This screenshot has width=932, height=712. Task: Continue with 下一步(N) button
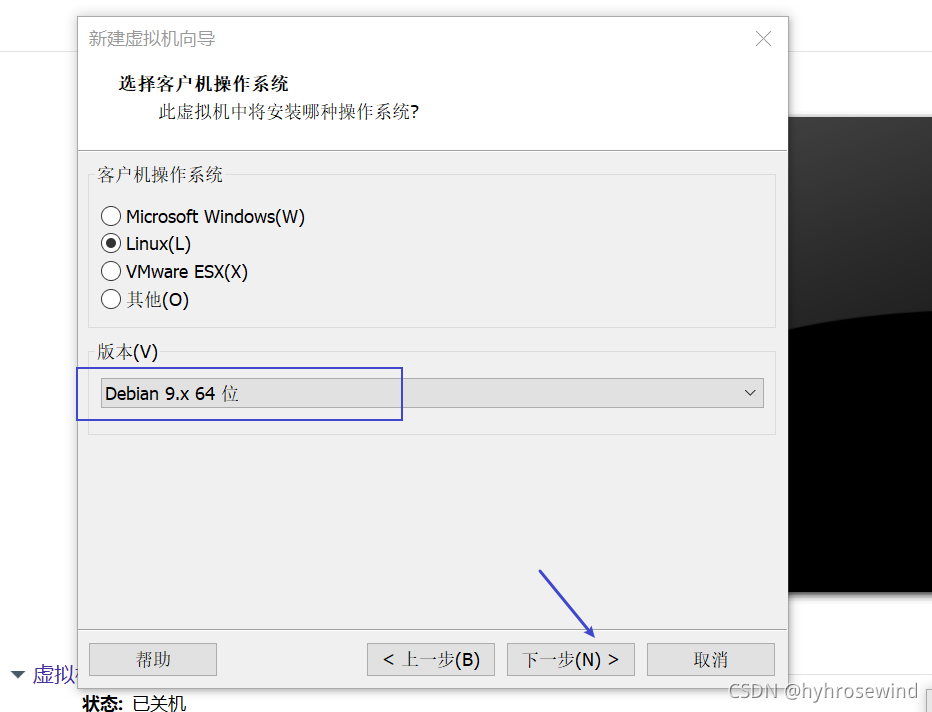571,659
